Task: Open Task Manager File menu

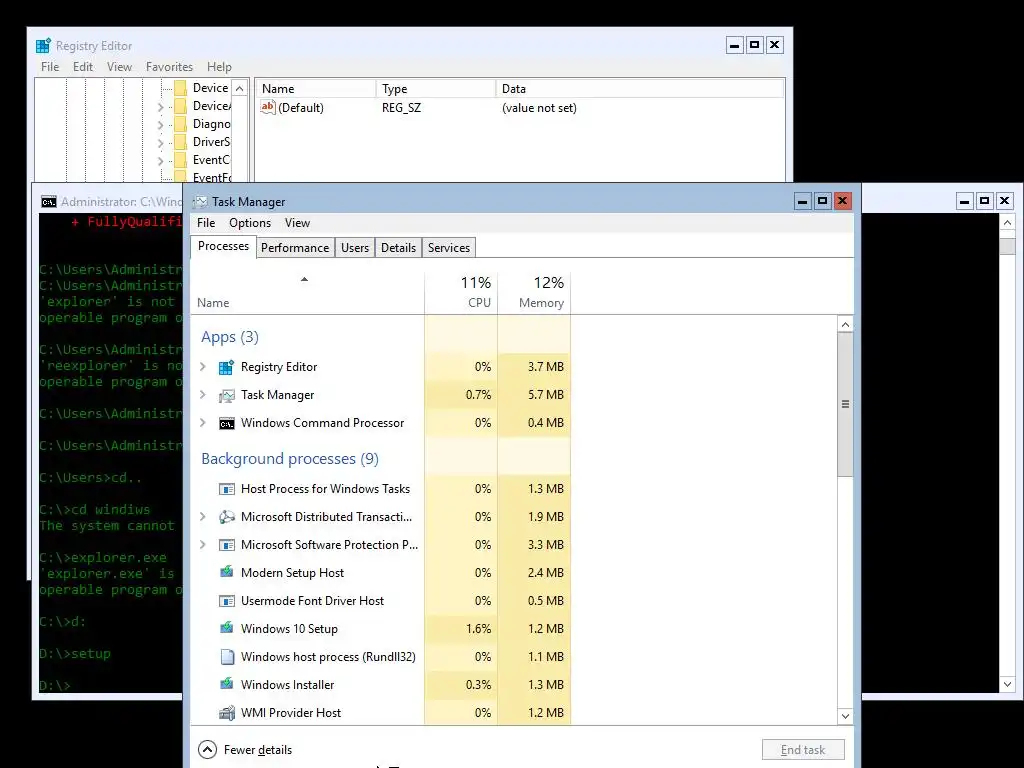Action: click(206, 223)
